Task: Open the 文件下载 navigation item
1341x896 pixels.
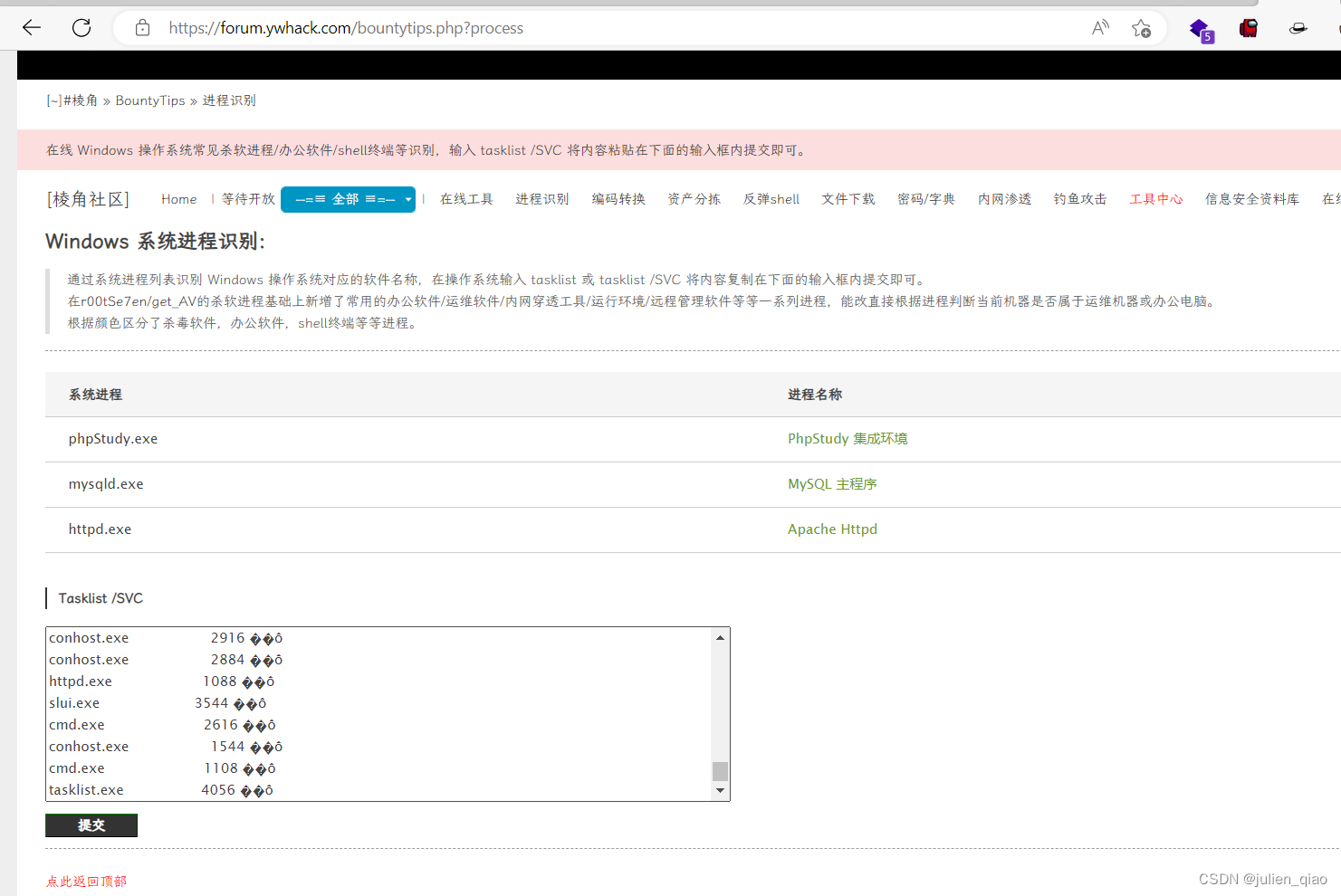Action: 848,199
